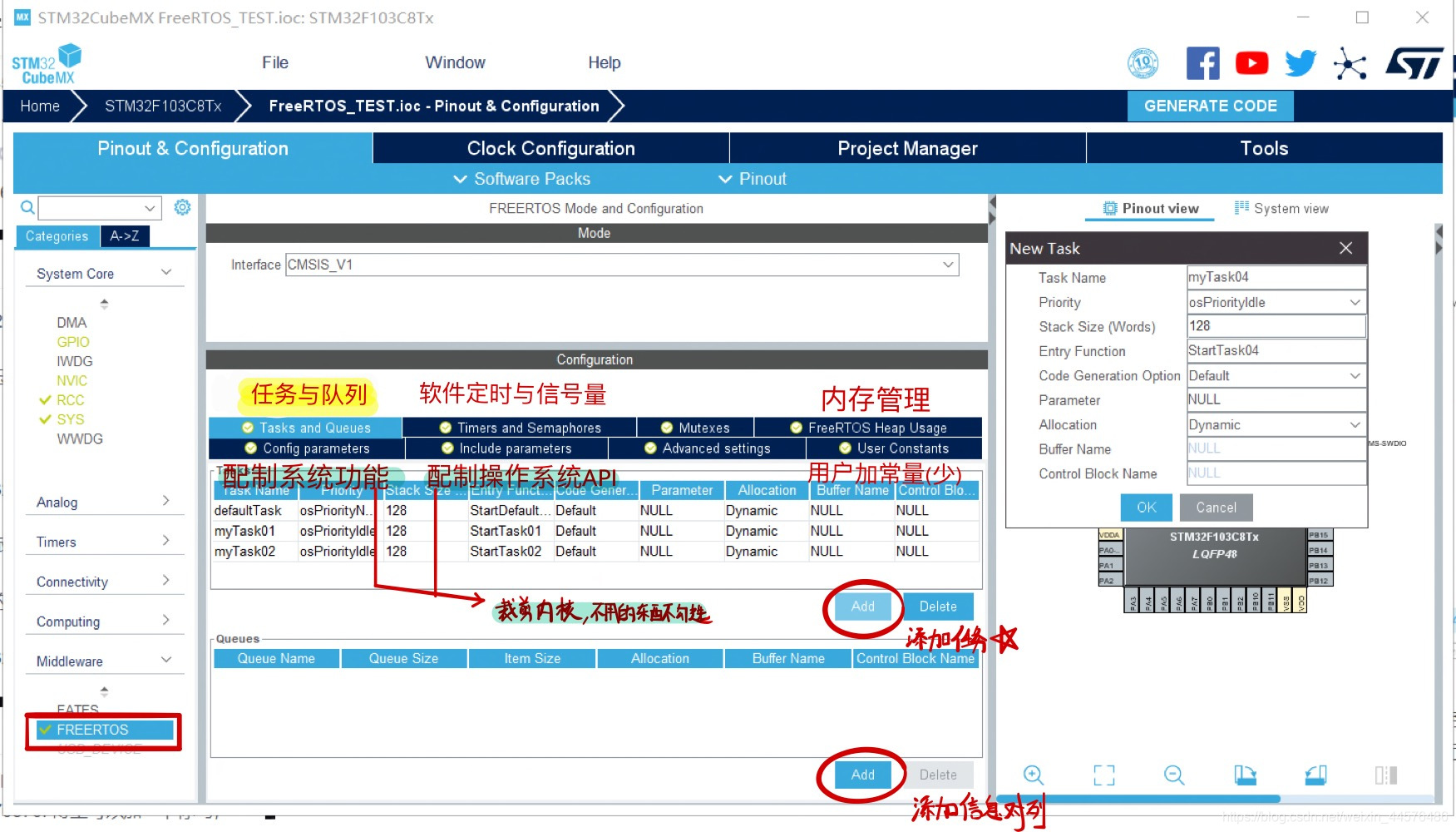Viewport: 1456px width, 832px height.
Task: Click the STM32CubeMX logo
Action: [x=47, y=64]
